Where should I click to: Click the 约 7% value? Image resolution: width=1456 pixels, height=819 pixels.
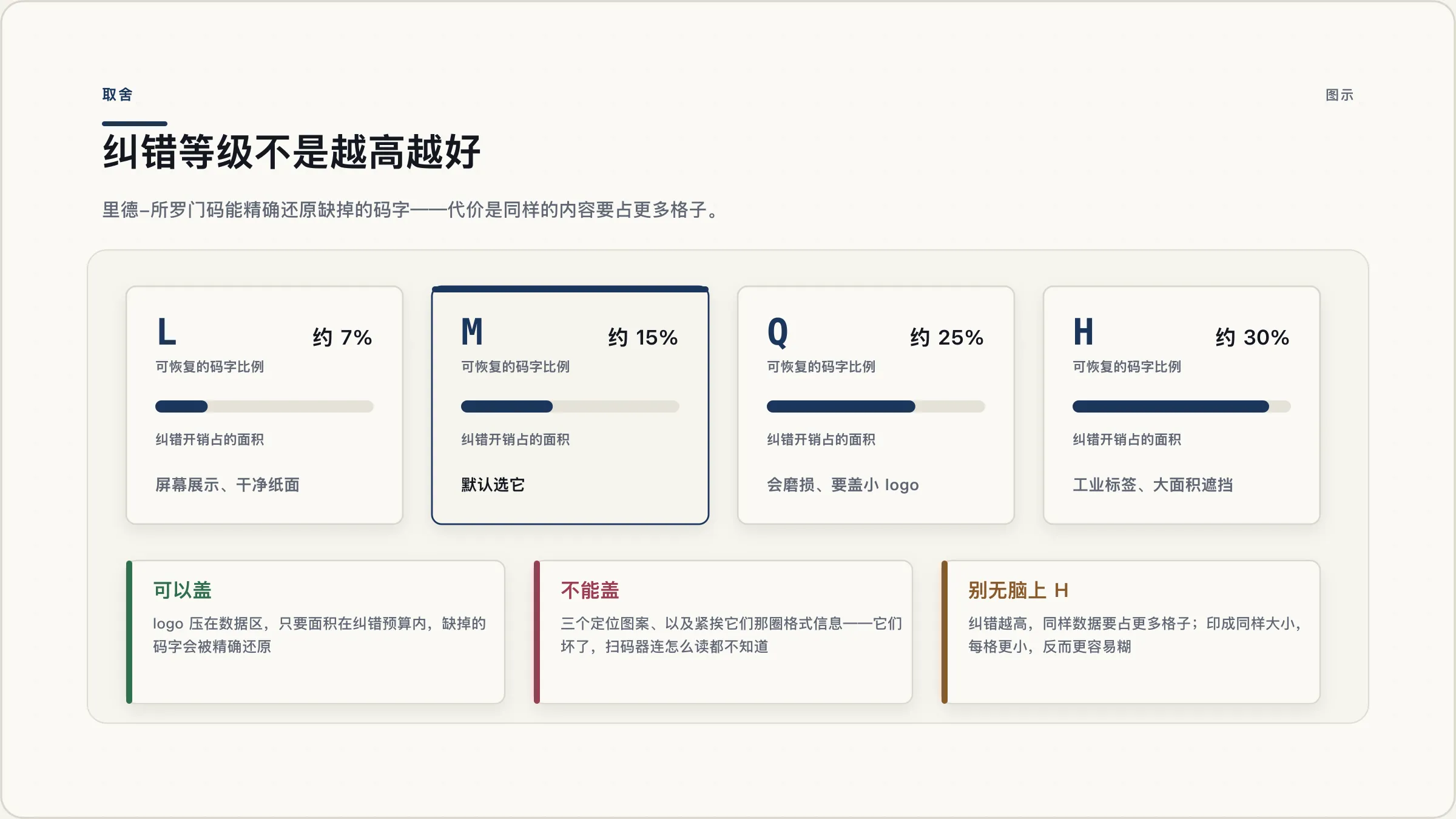tap(342, 337)
